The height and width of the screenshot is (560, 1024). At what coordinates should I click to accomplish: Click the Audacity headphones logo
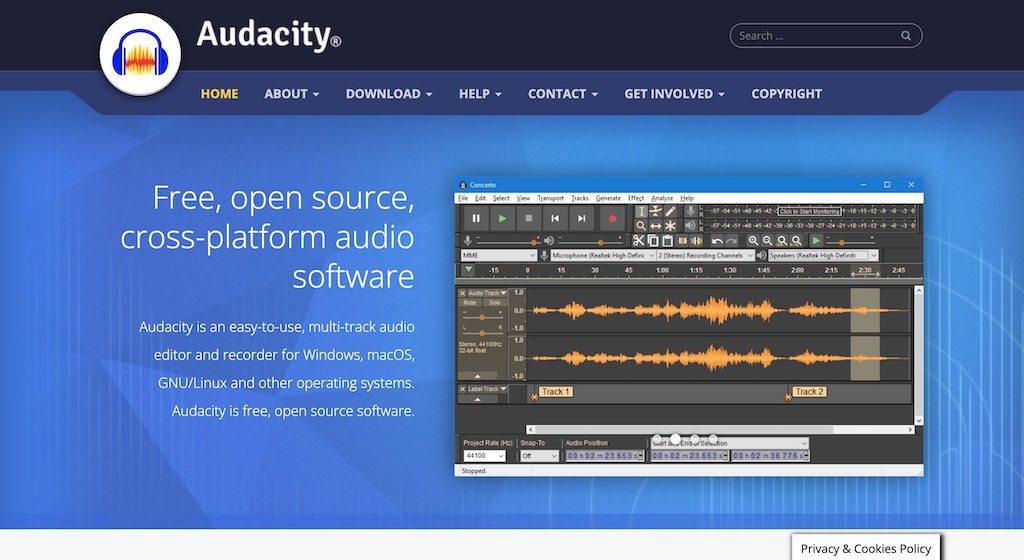coord(140,54)
